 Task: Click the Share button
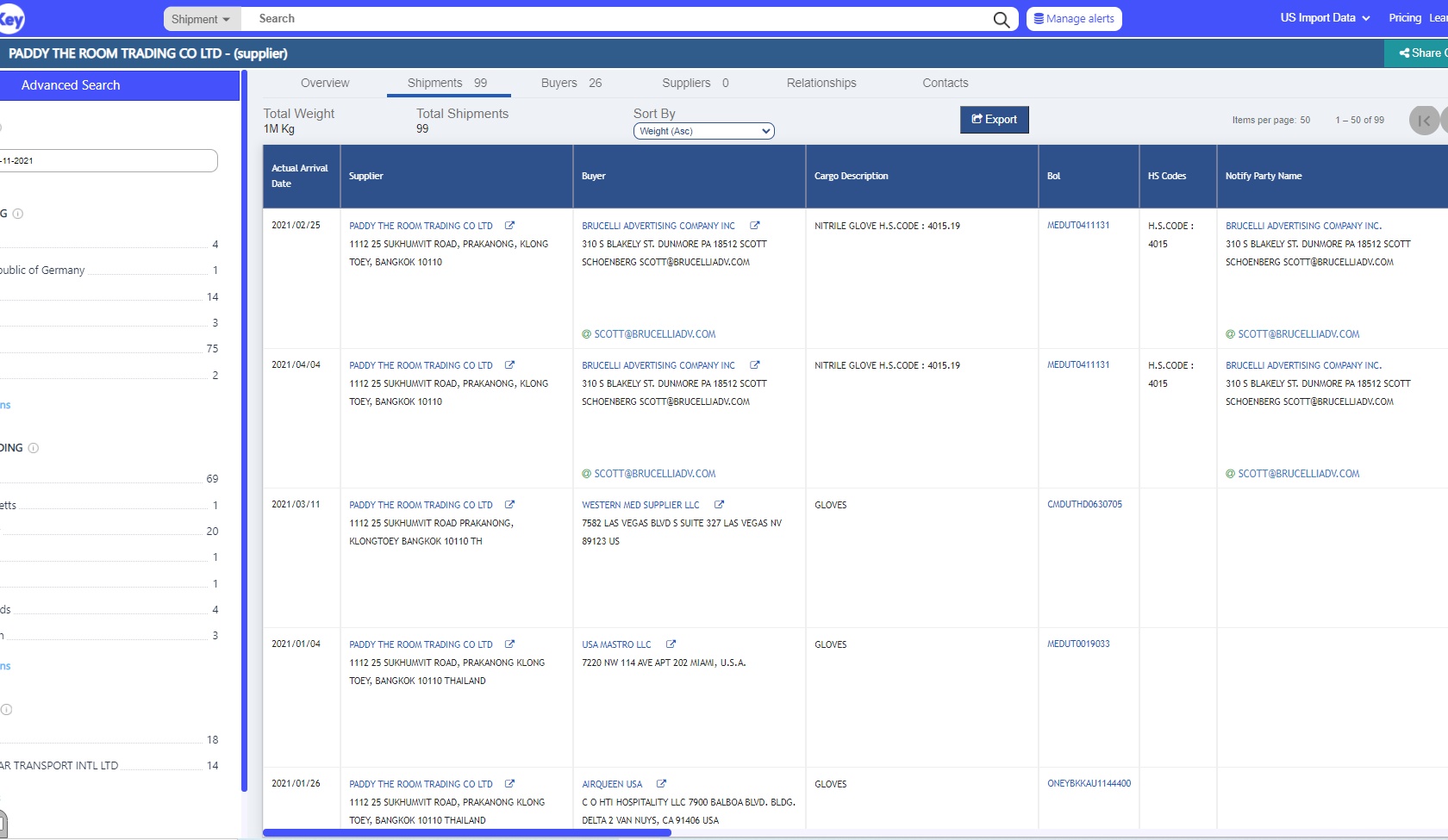click(x=1419, y=53)
